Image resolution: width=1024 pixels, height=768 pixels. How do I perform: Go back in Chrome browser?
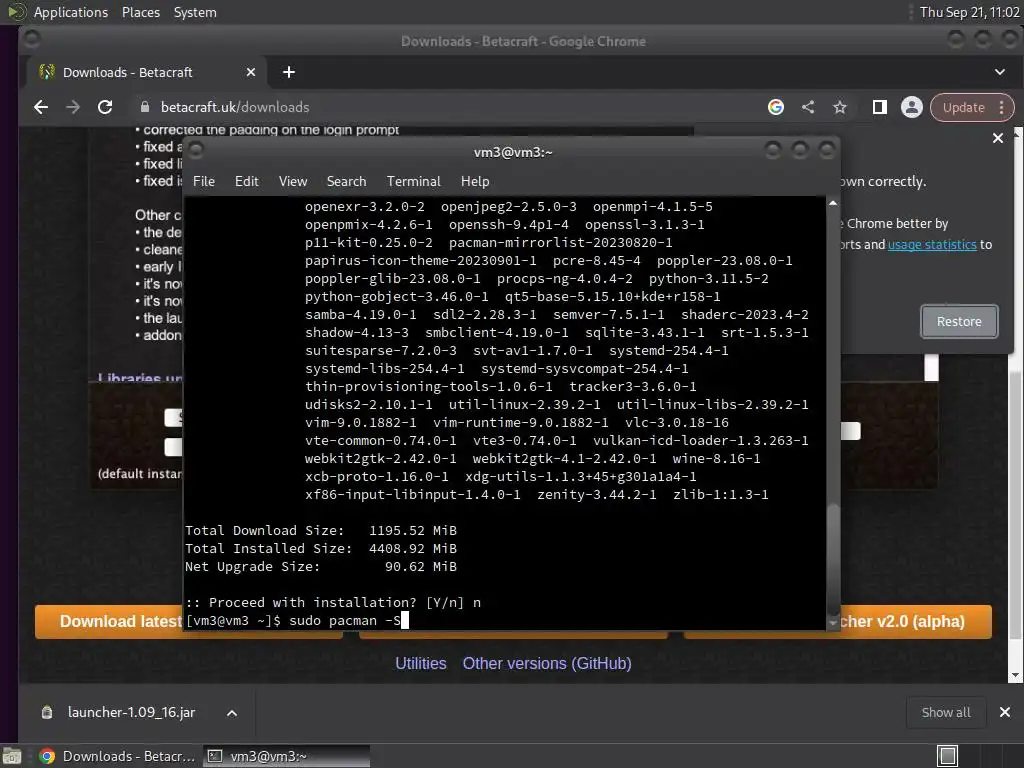40,107
